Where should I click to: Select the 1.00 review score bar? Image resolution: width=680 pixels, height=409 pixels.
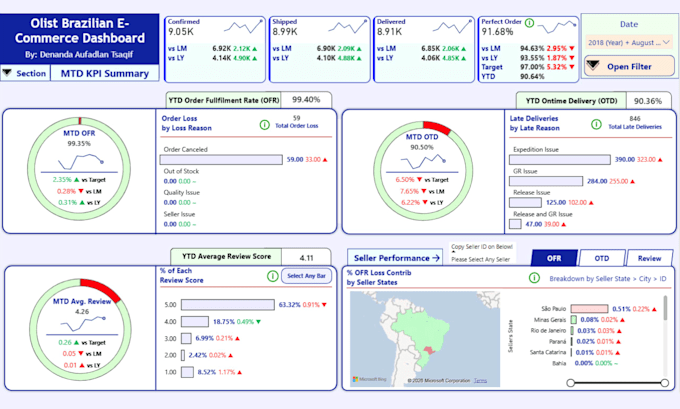[x=187, y=372]
